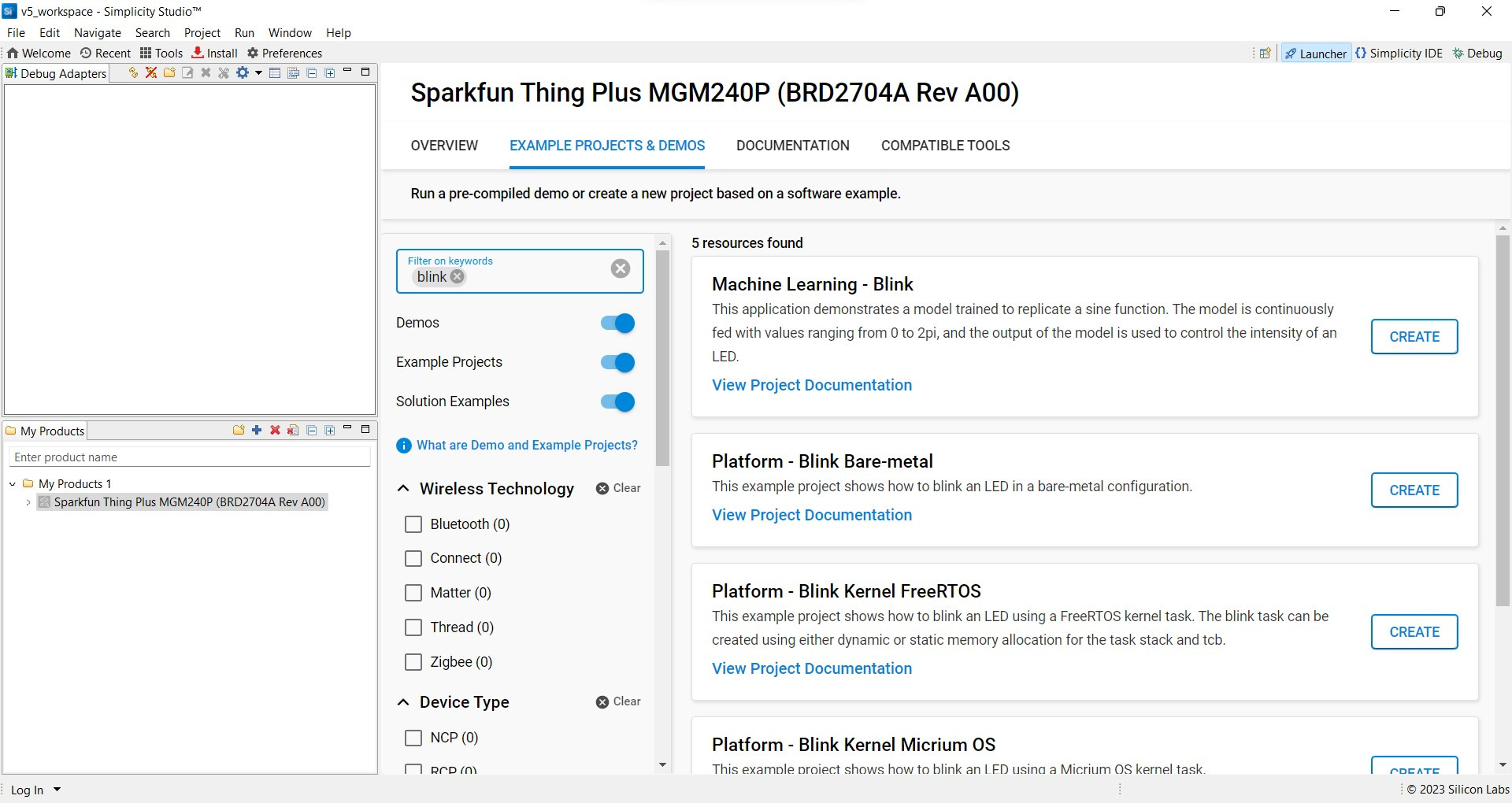Click the Install toolbar button

tap(214, 53)
